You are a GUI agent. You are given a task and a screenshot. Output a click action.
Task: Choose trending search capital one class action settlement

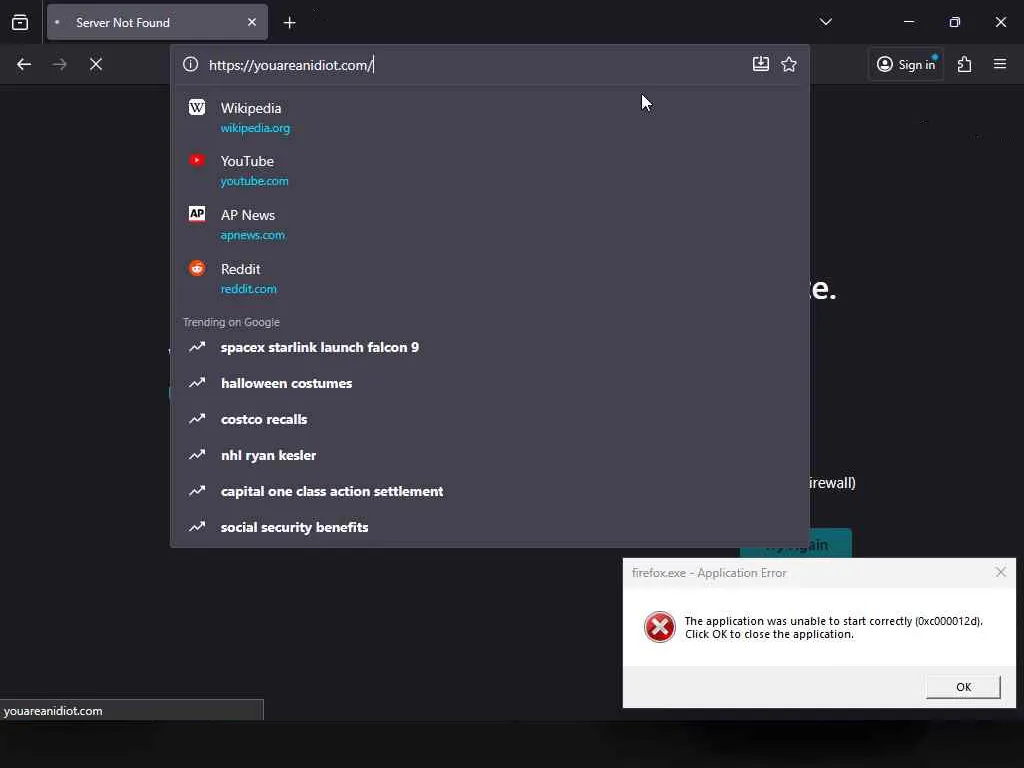point(490,491)
